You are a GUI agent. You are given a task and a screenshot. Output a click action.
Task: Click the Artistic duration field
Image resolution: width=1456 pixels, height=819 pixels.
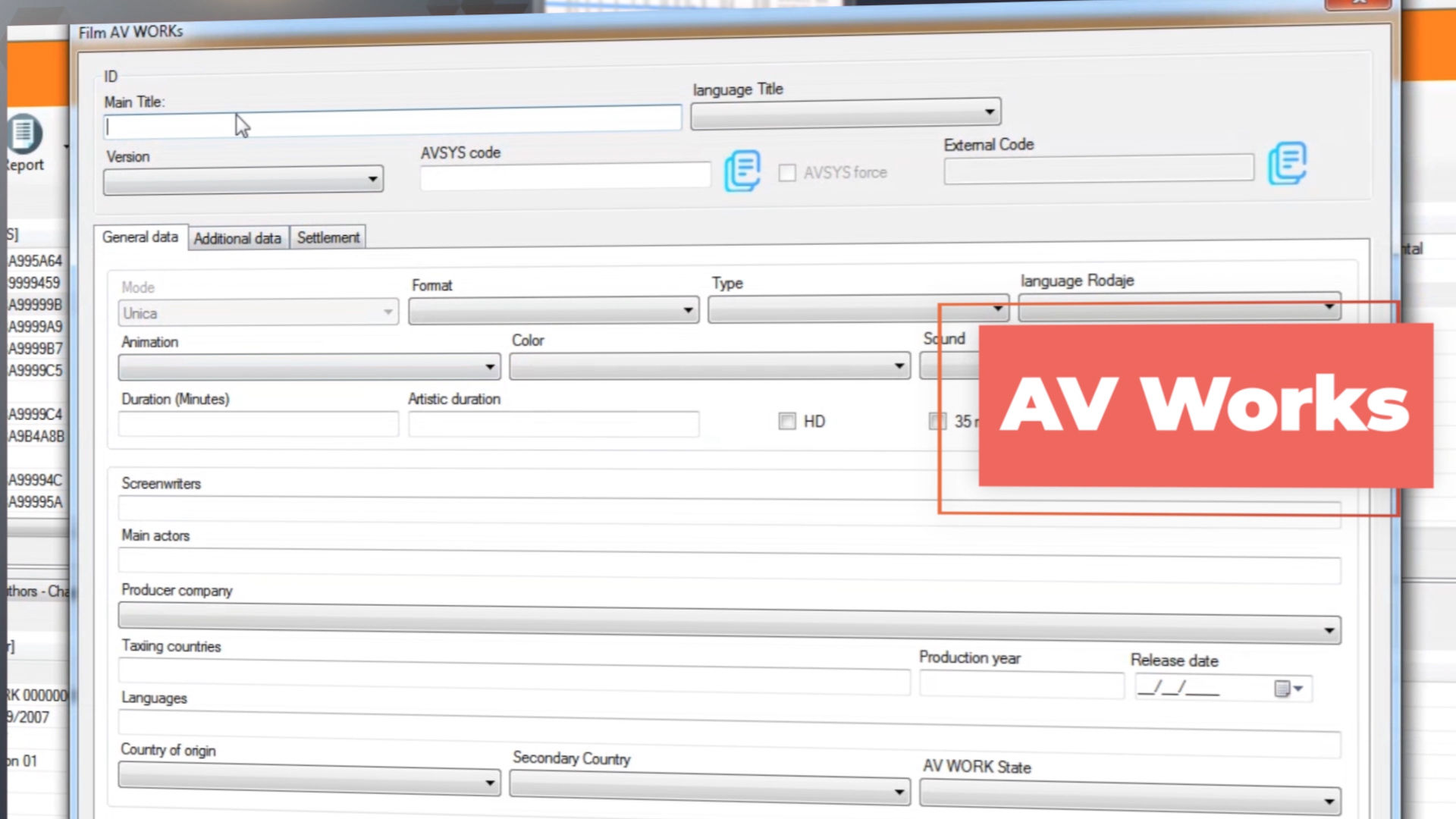point(554,424)
